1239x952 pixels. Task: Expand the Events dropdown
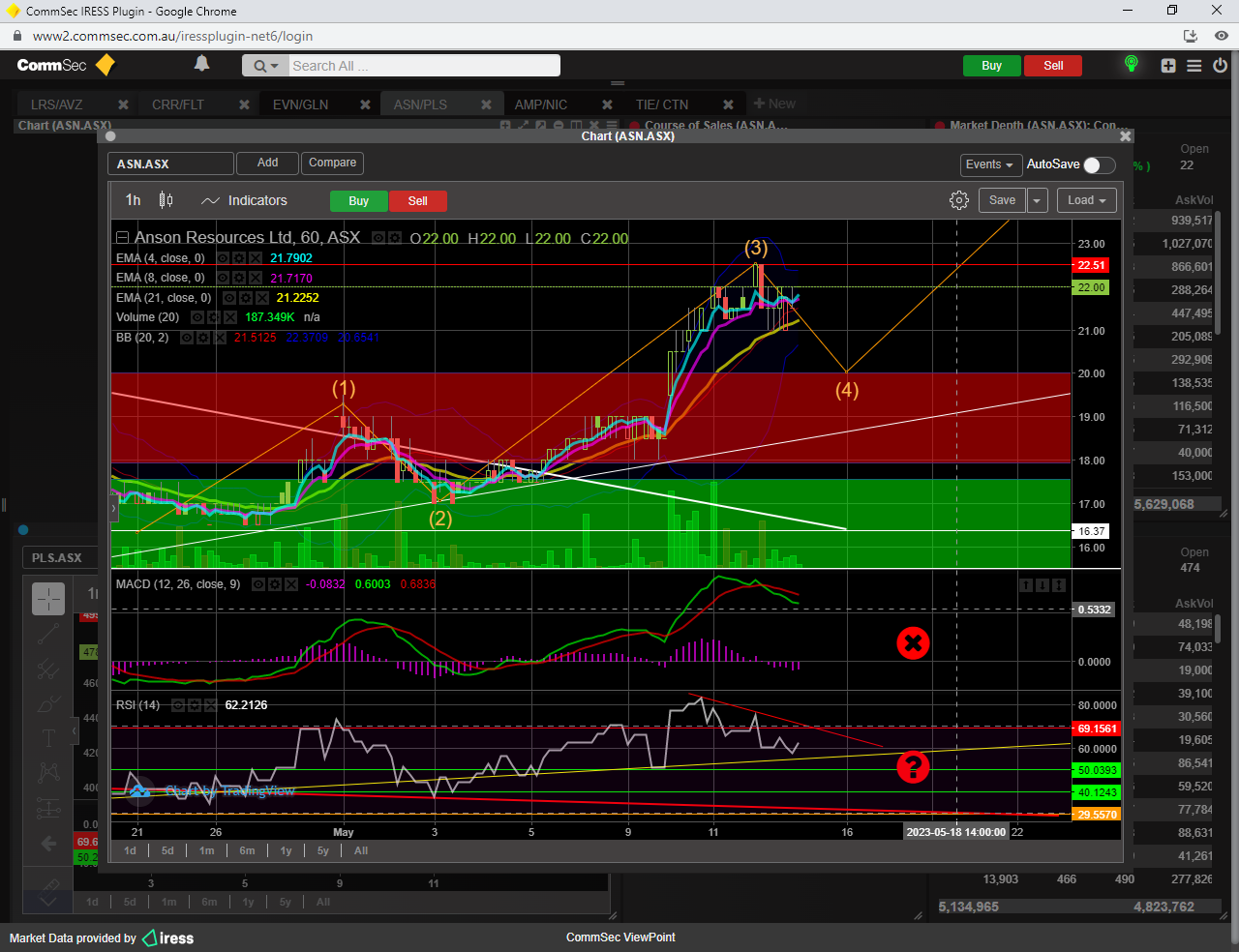[989, 164]
